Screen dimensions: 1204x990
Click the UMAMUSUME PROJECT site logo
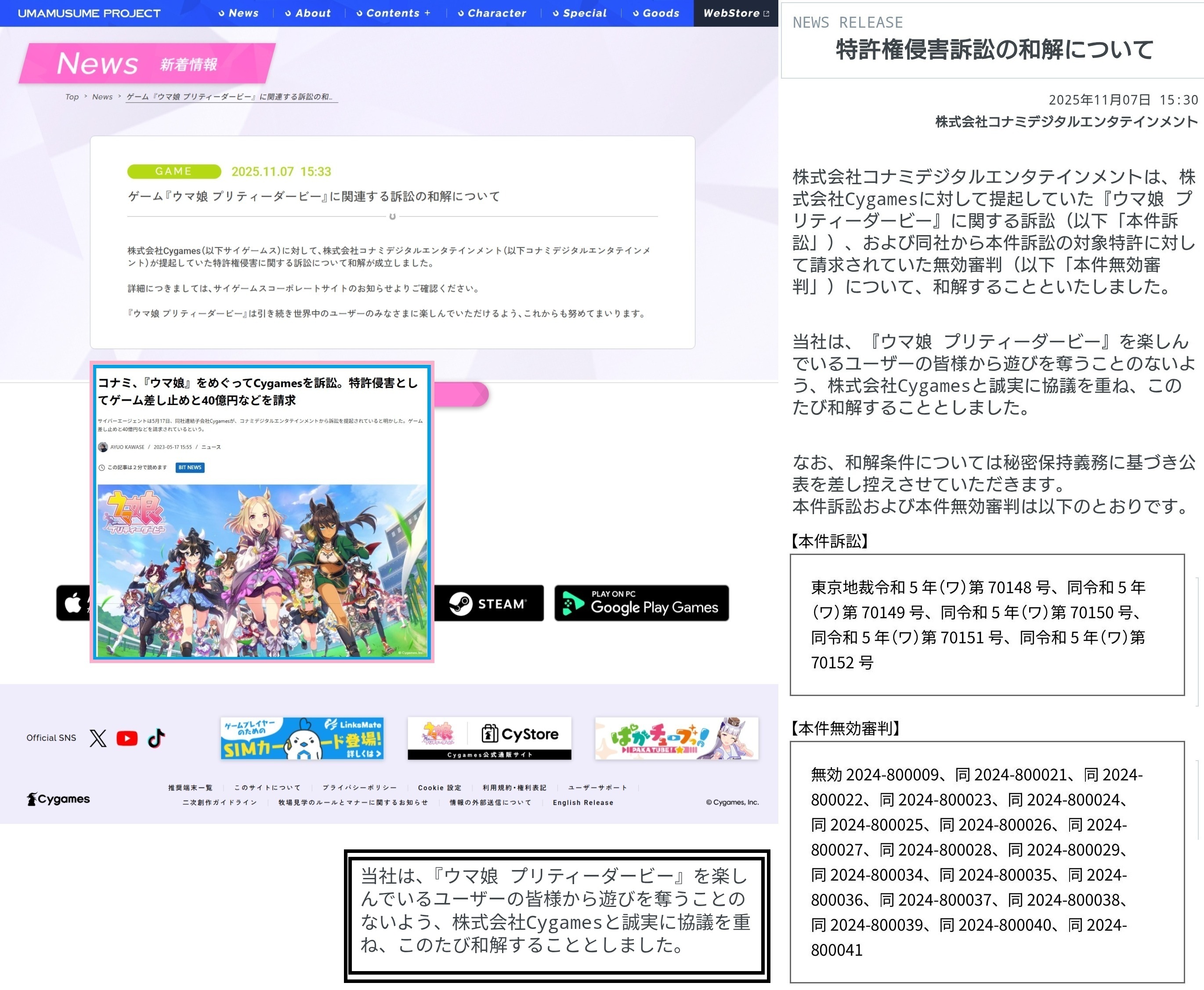[89, 13]
